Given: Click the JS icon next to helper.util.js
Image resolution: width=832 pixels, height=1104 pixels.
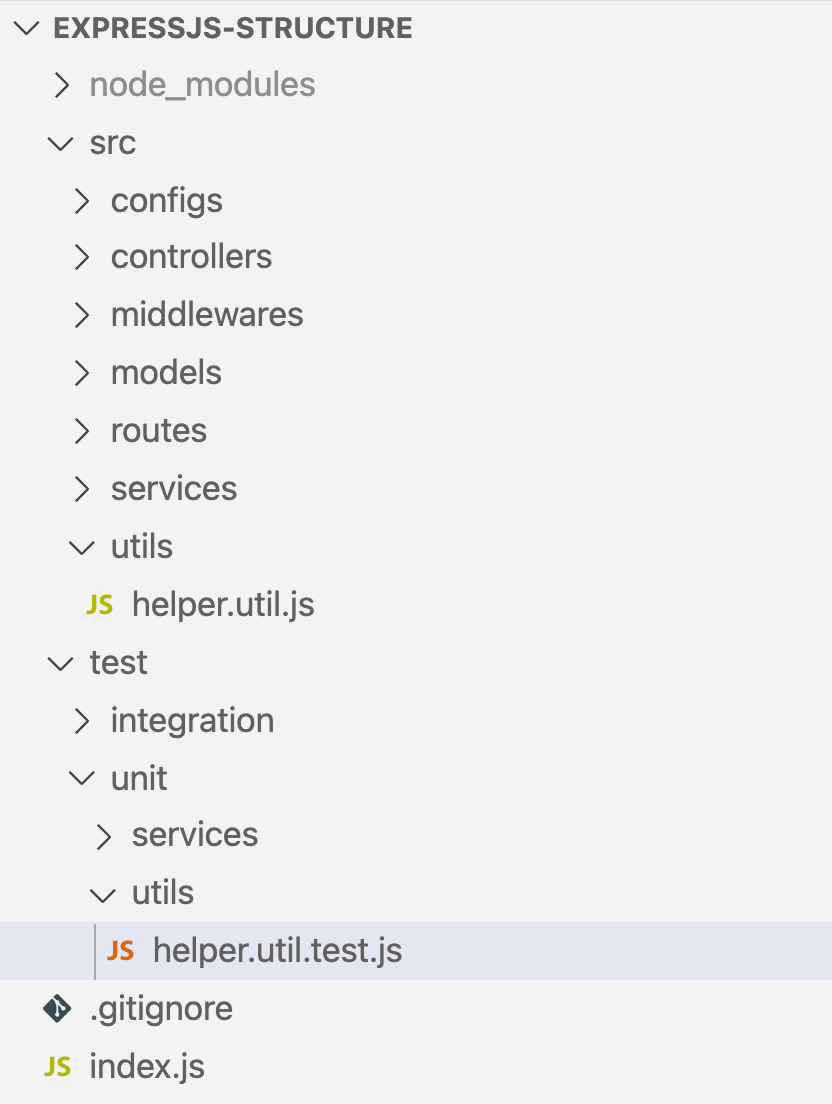Looking at the screenshot, I should [x=100, y=604].
